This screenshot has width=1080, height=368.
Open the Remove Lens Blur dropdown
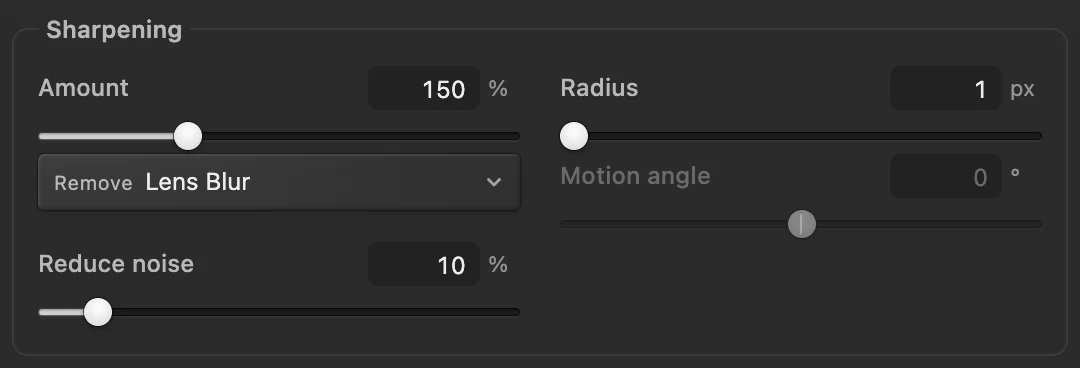tap(279, 182)
